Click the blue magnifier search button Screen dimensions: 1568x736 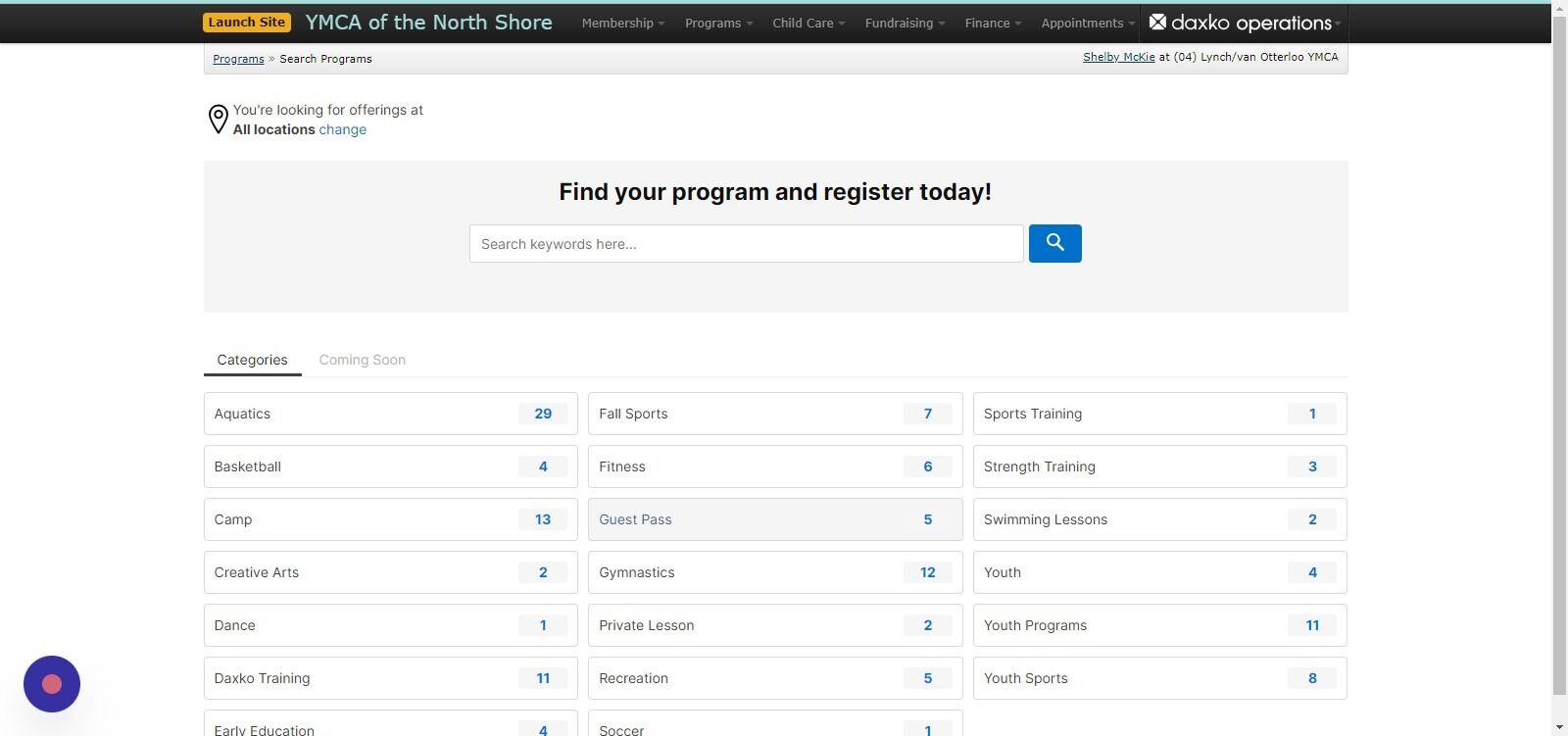pyautogui.click(x=1054, y=243)
